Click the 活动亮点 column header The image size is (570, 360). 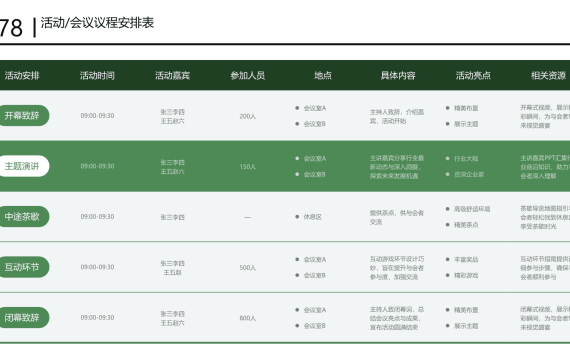point(473,76)
